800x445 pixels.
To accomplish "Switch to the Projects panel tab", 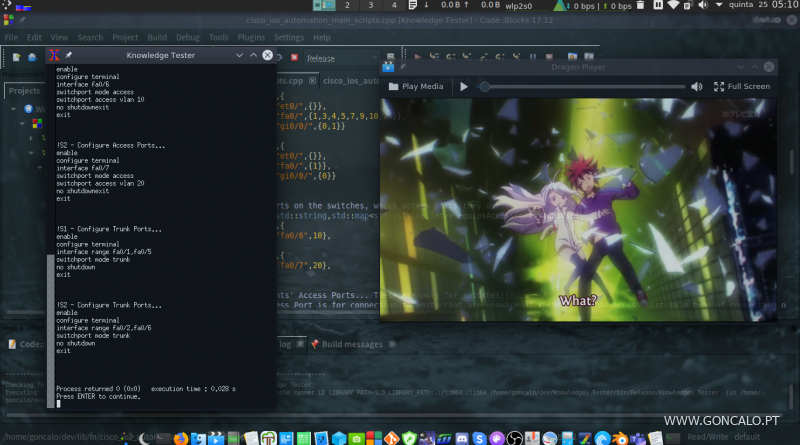I will tap(25, 90).
